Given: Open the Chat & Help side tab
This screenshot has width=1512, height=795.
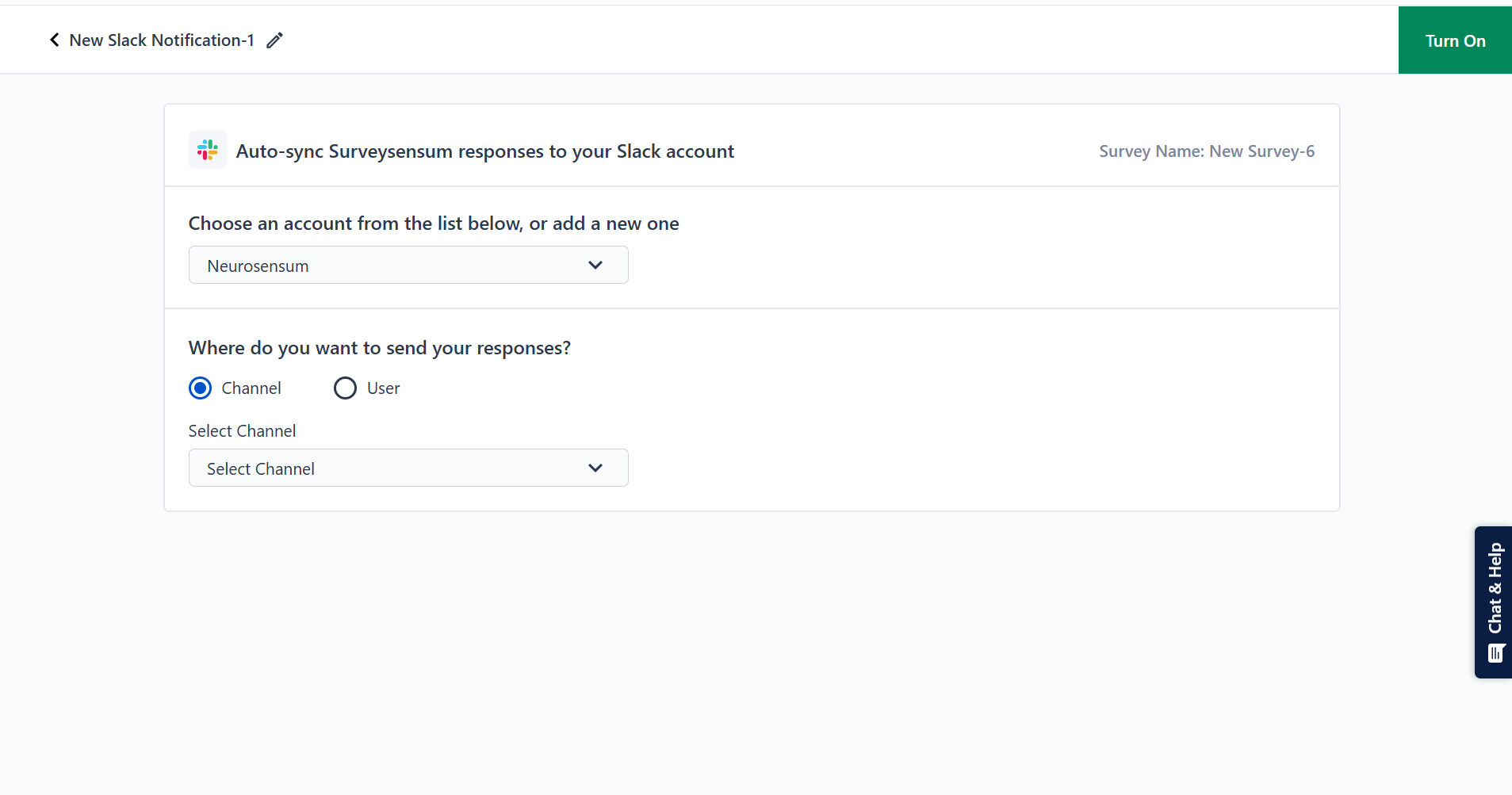Looking at the screenshot, I should click(x=1495, y=588).
